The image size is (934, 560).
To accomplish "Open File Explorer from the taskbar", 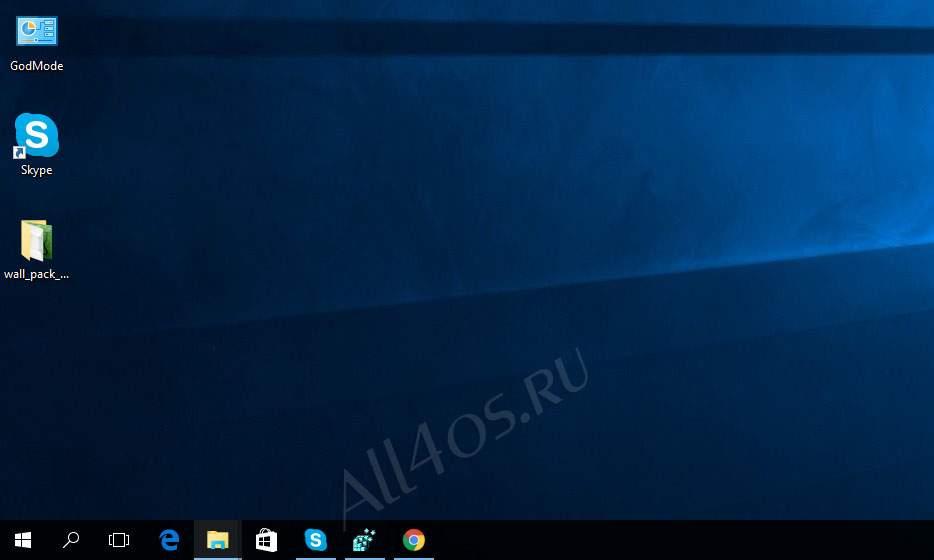I will coord(217,540).
